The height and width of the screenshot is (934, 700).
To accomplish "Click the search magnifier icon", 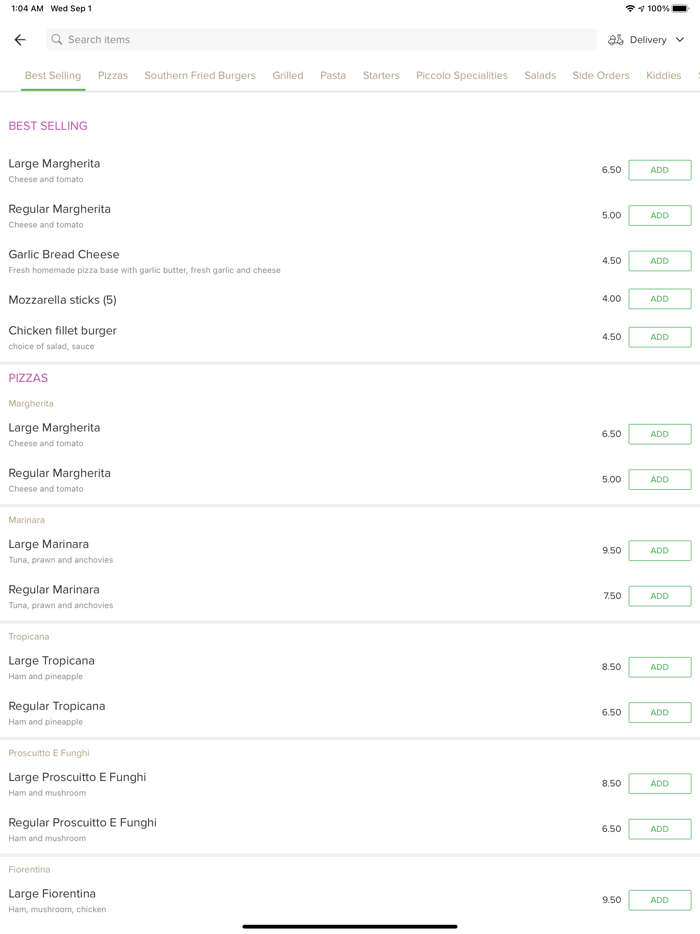I will (57, 40).
